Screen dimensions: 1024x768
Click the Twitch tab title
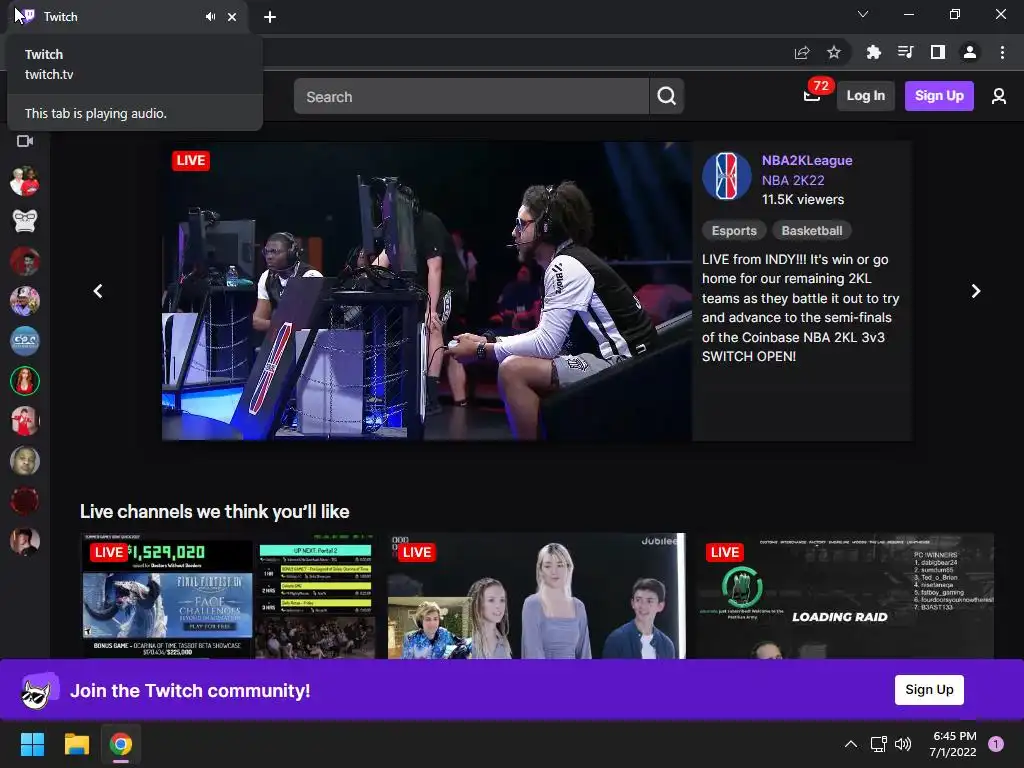pos(61,17)
